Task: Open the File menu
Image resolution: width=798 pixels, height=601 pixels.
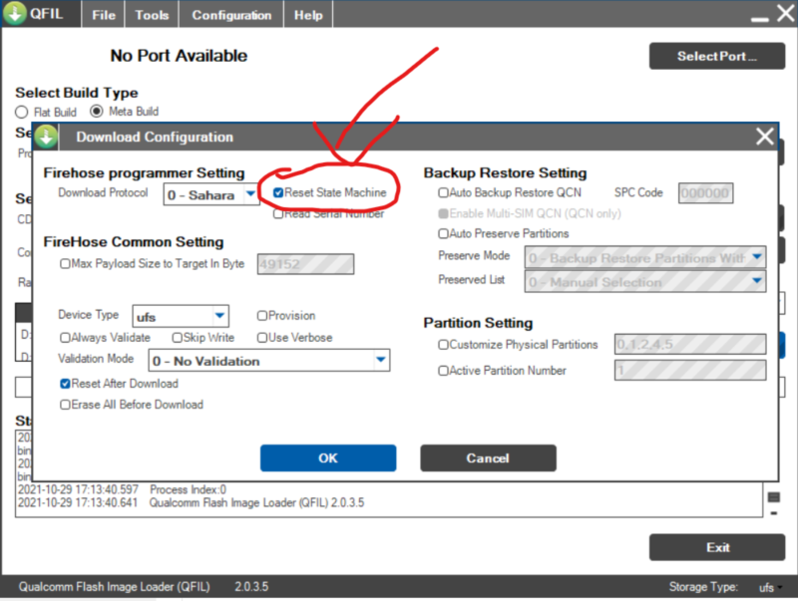Action: pyautogui.click(x=103, y=15)
